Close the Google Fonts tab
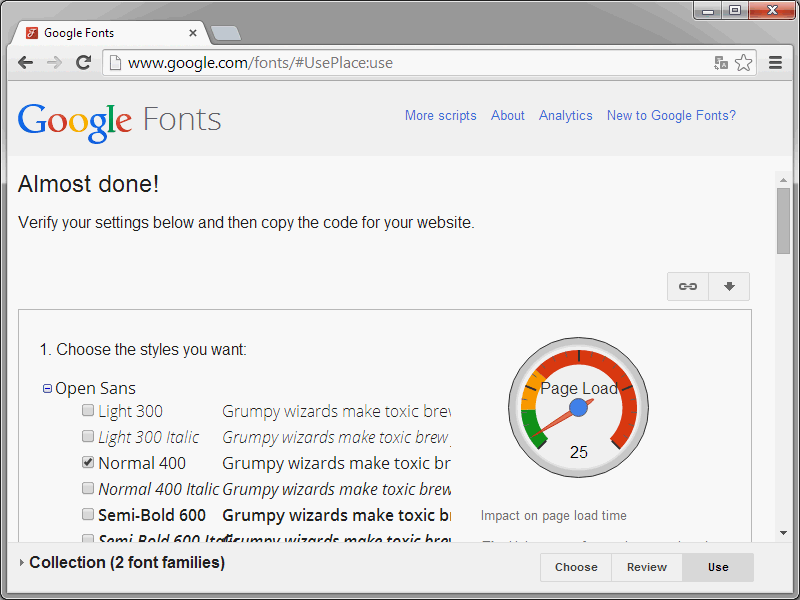This screenshot has width=800, height=600. pos(193,33)
